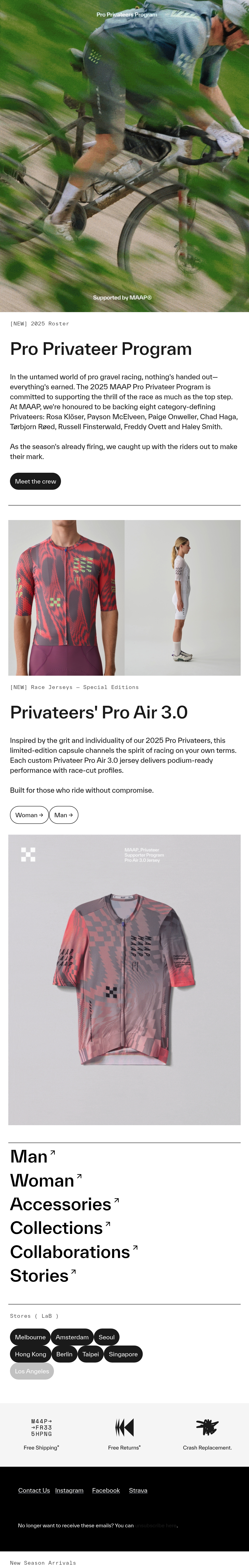This screenshot has width=249, height=1568.
Task: Select the Amsterdam store pill
Action: coord(72,1337)
